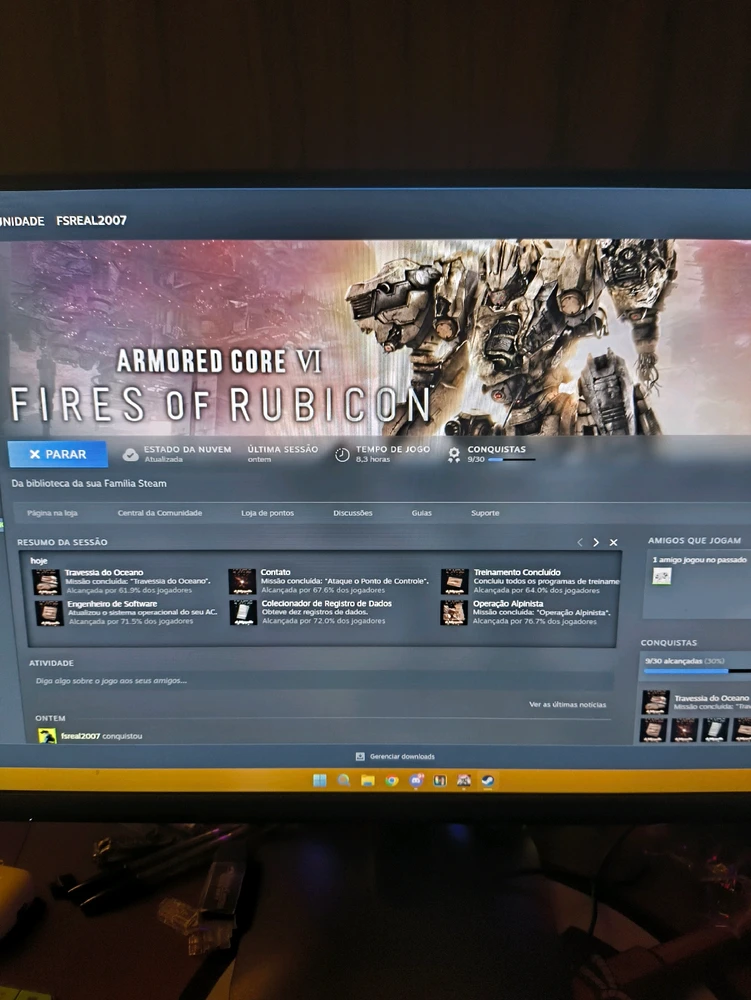751x1000 pixels.
Task: Click the Contato achievement icon
Action: pyautogui.click(x=242, y=582)
